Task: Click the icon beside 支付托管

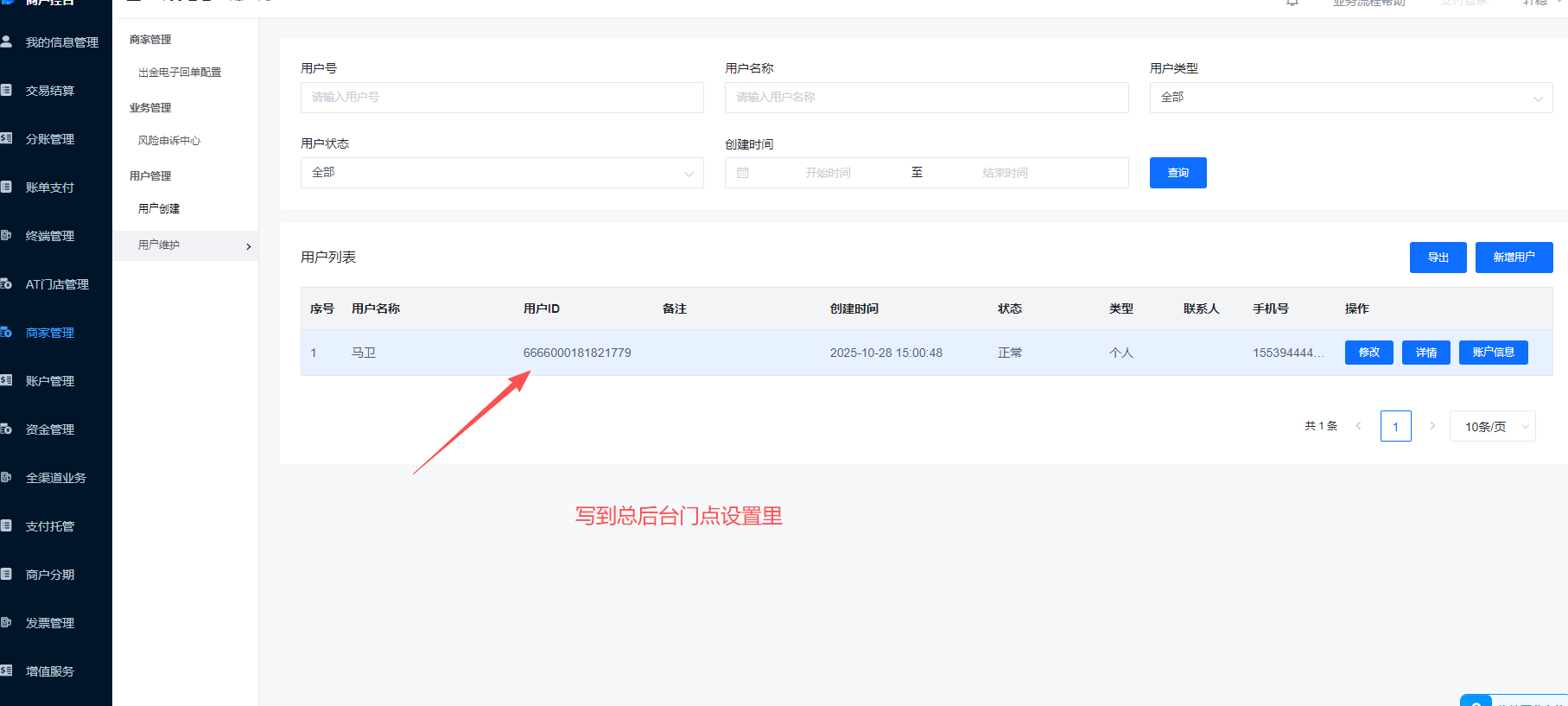Action: (6, 525)
